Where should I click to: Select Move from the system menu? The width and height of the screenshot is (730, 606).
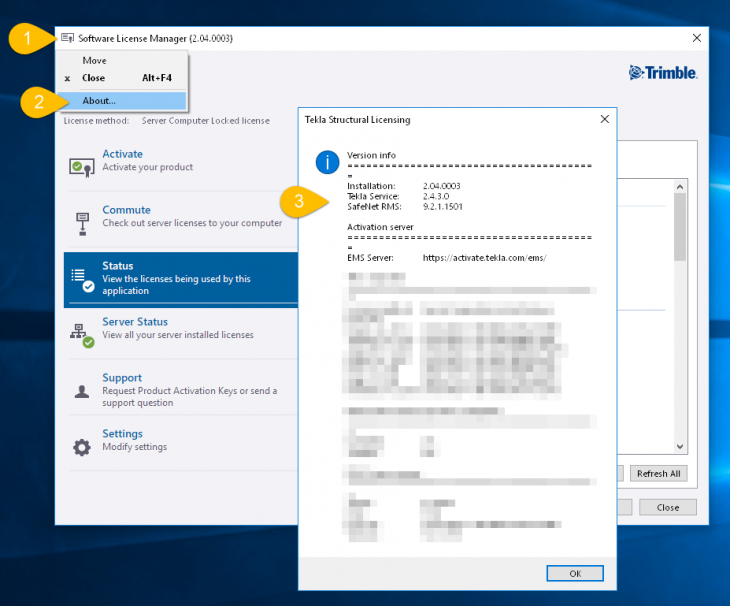click(122, 61)
